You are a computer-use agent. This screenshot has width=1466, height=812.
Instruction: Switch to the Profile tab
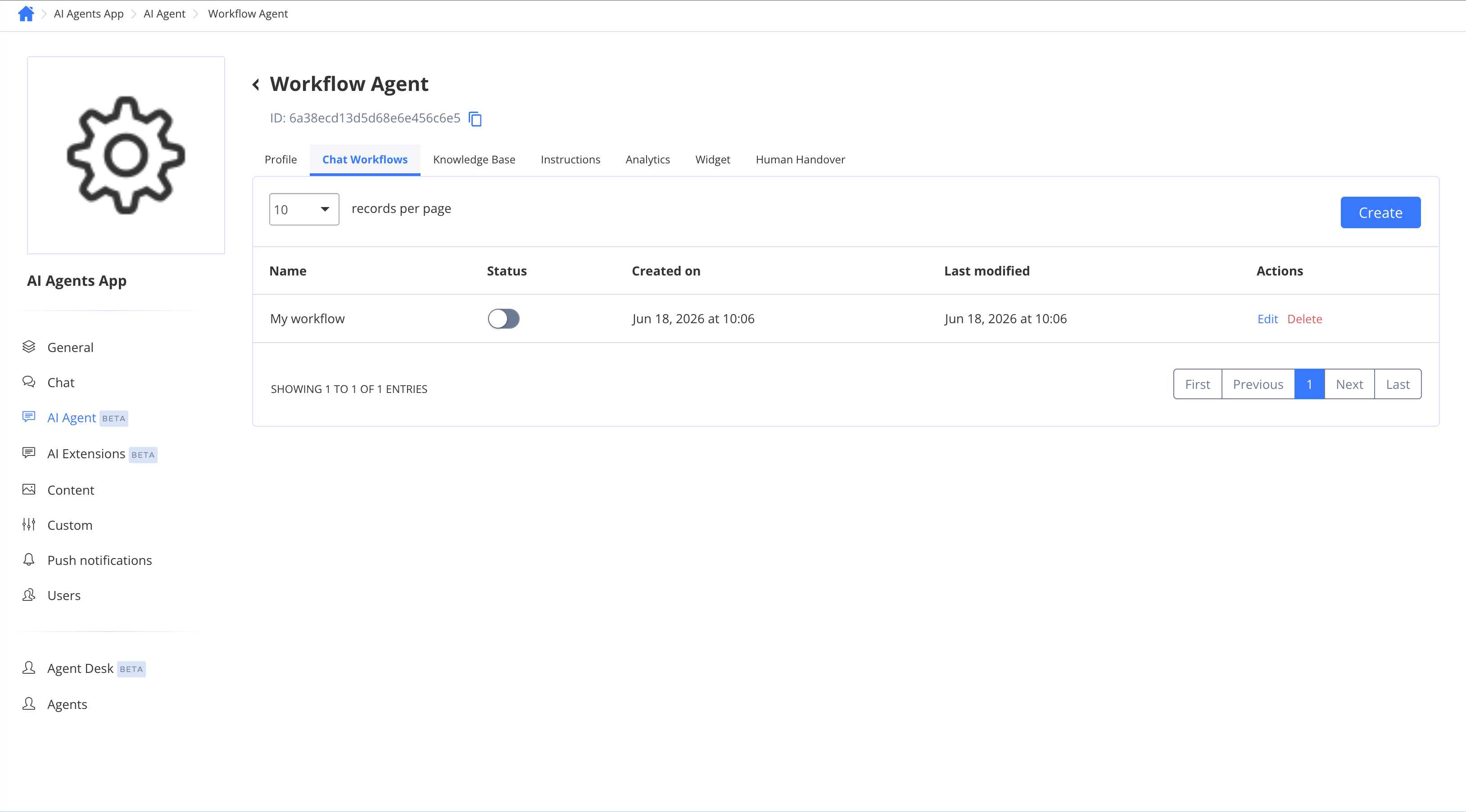point(281,160)
